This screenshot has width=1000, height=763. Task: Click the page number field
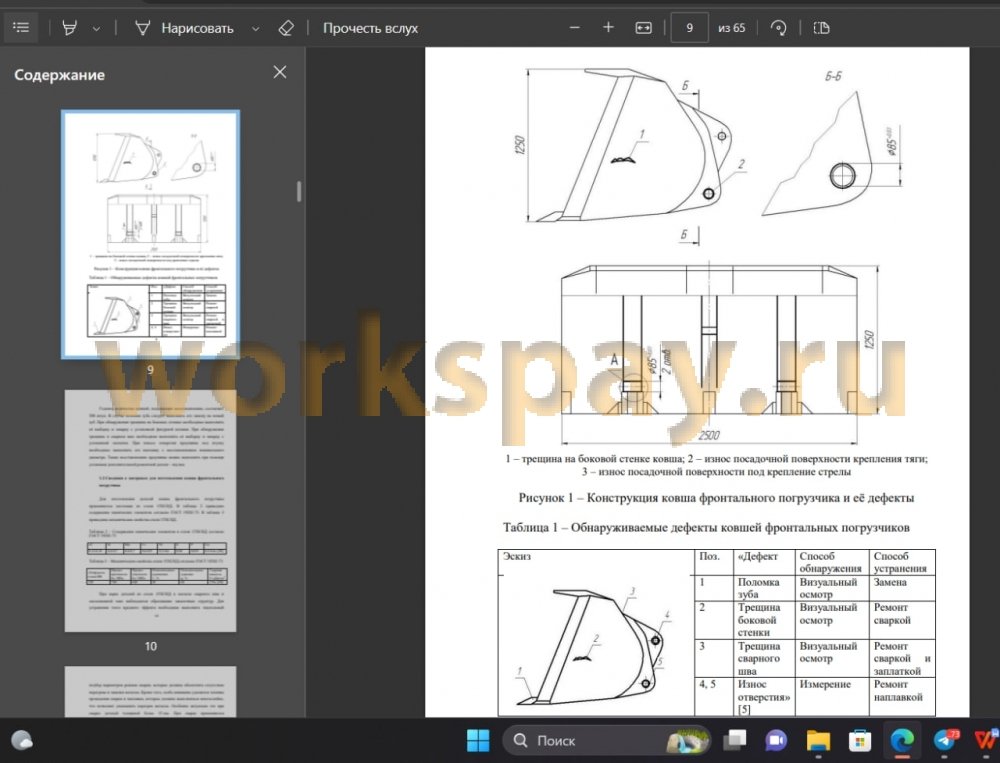tap(689, 27)
